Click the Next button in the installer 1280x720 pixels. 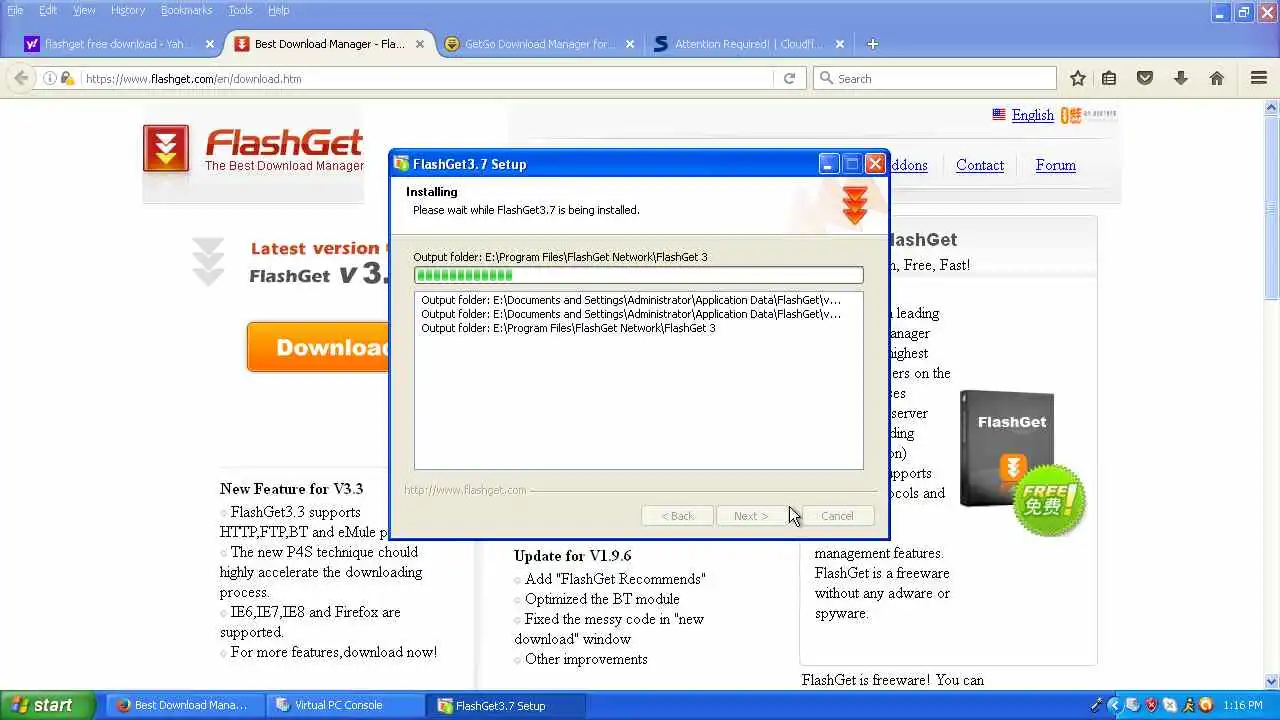[x=751, y=516]
